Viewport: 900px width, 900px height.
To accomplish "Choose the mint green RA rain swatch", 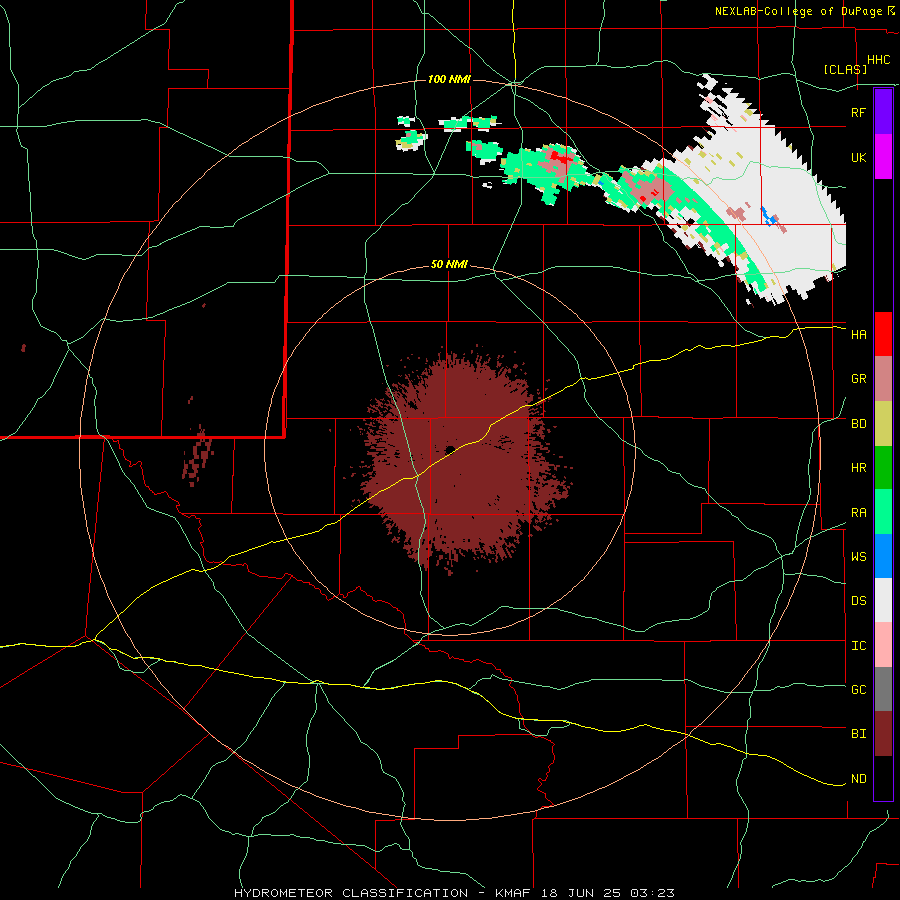I will (x=883, y=512).
